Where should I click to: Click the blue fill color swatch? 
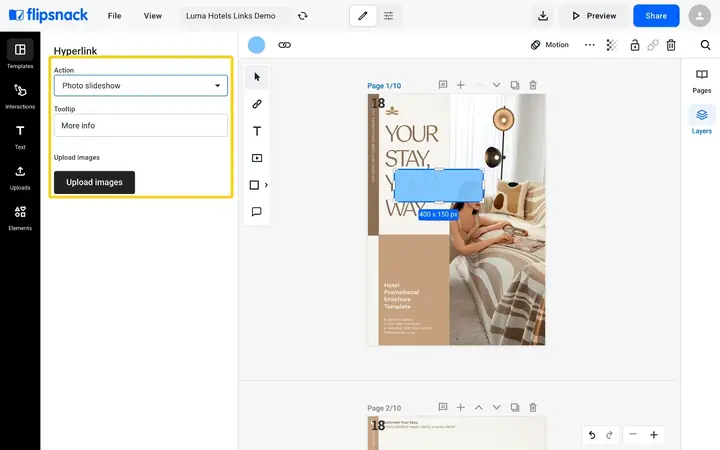click(256, 45)
